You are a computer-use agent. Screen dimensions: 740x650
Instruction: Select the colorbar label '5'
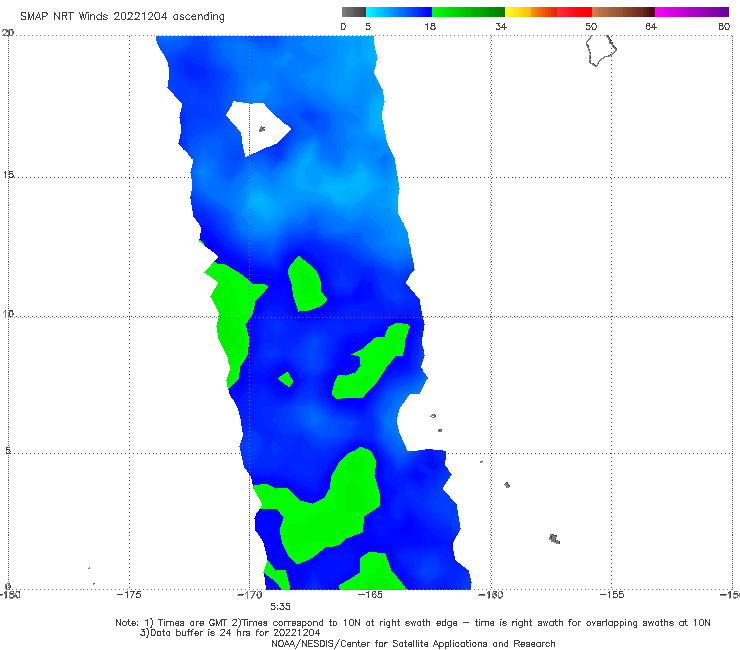[368, 26]
